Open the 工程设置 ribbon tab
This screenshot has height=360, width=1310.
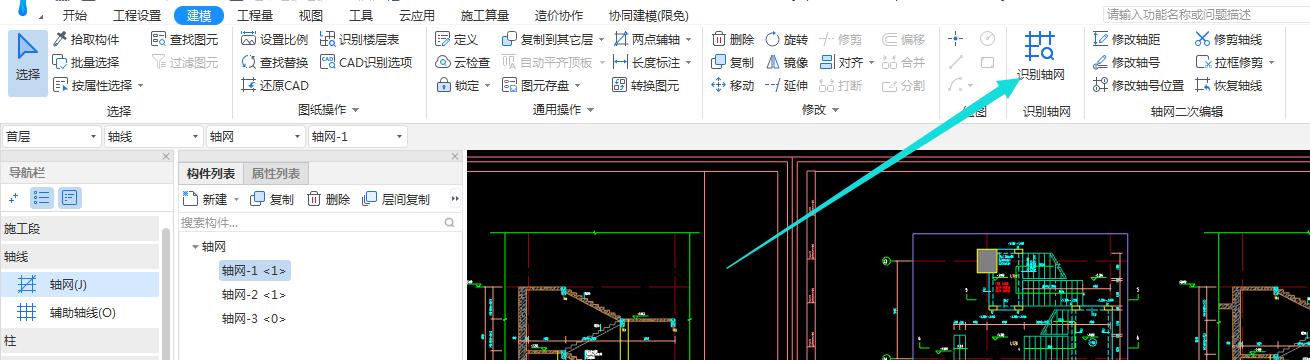click(137, 15)
